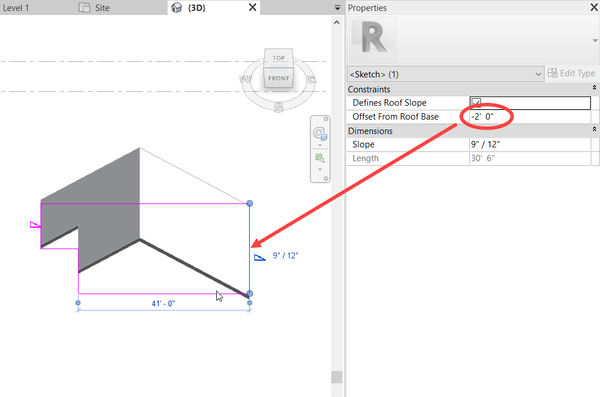Click the W compass direction on ViewCube
The image size is (600, 397).
(245, 79)
